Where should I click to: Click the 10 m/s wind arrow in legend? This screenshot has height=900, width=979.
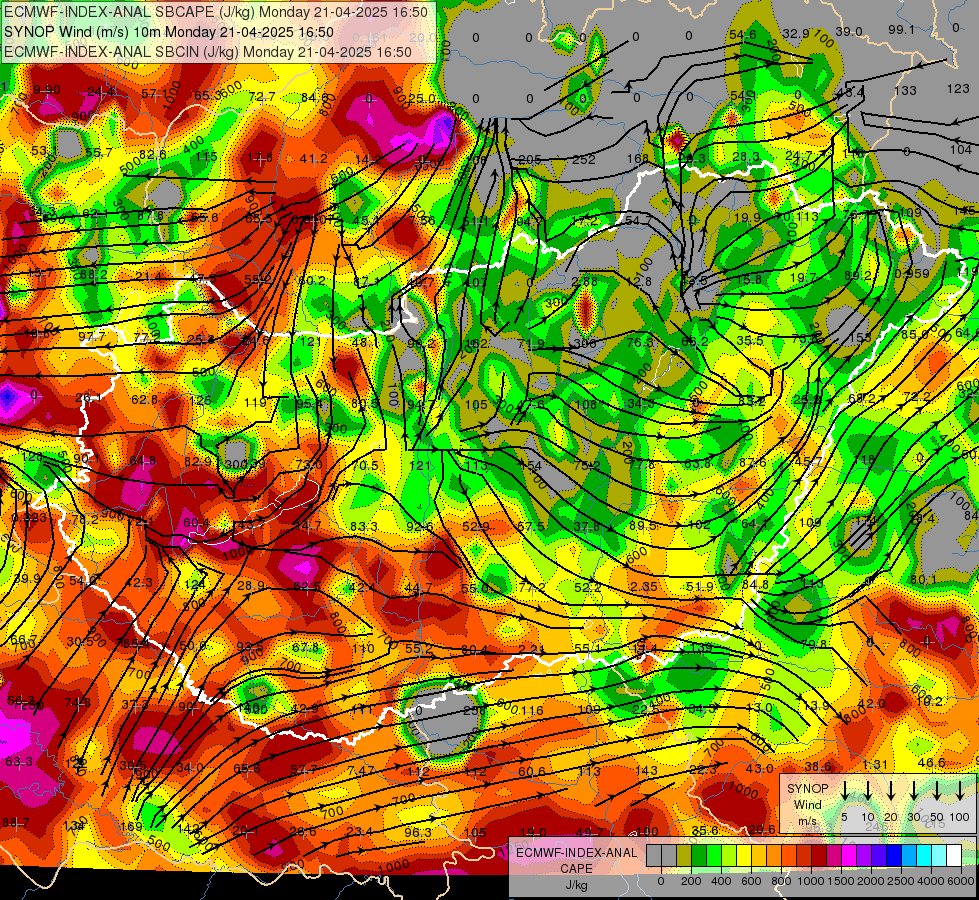point(868,791)
